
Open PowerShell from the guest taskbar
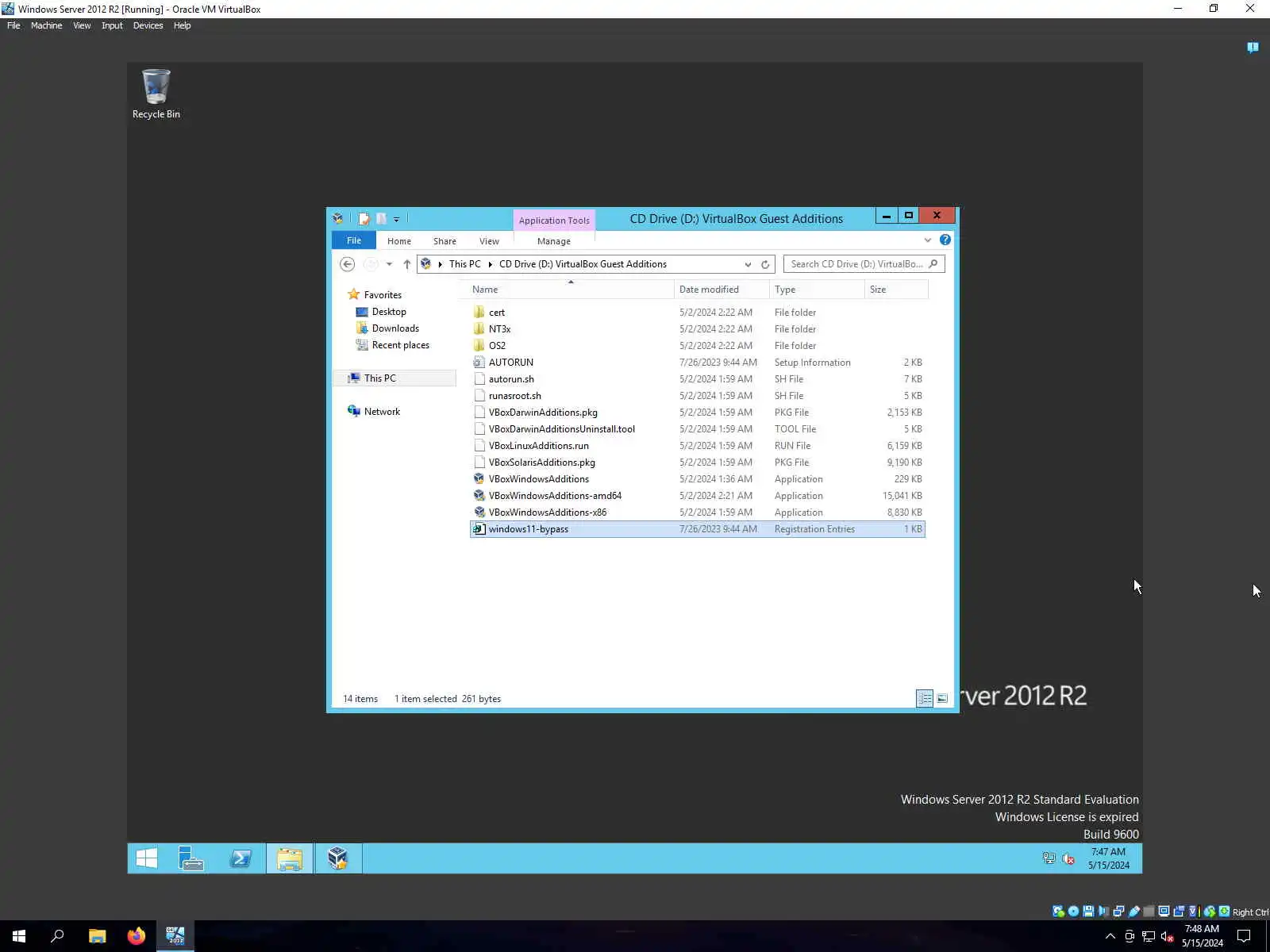(241, 858)
